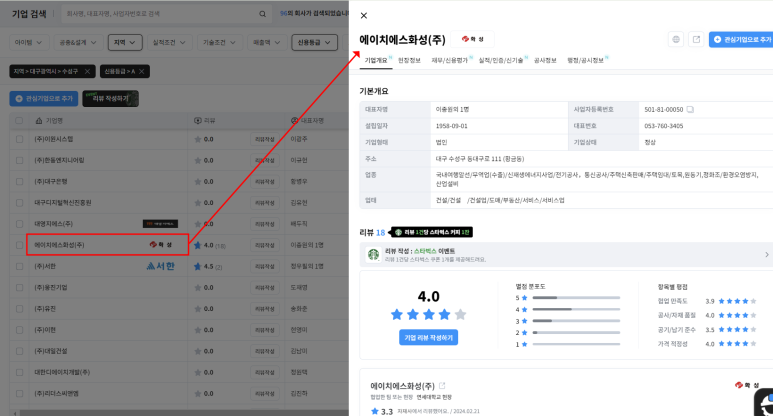Check the (주)서한 row checkbox
The height and width of the screenshot is (416, 773).
pos(19,266)
